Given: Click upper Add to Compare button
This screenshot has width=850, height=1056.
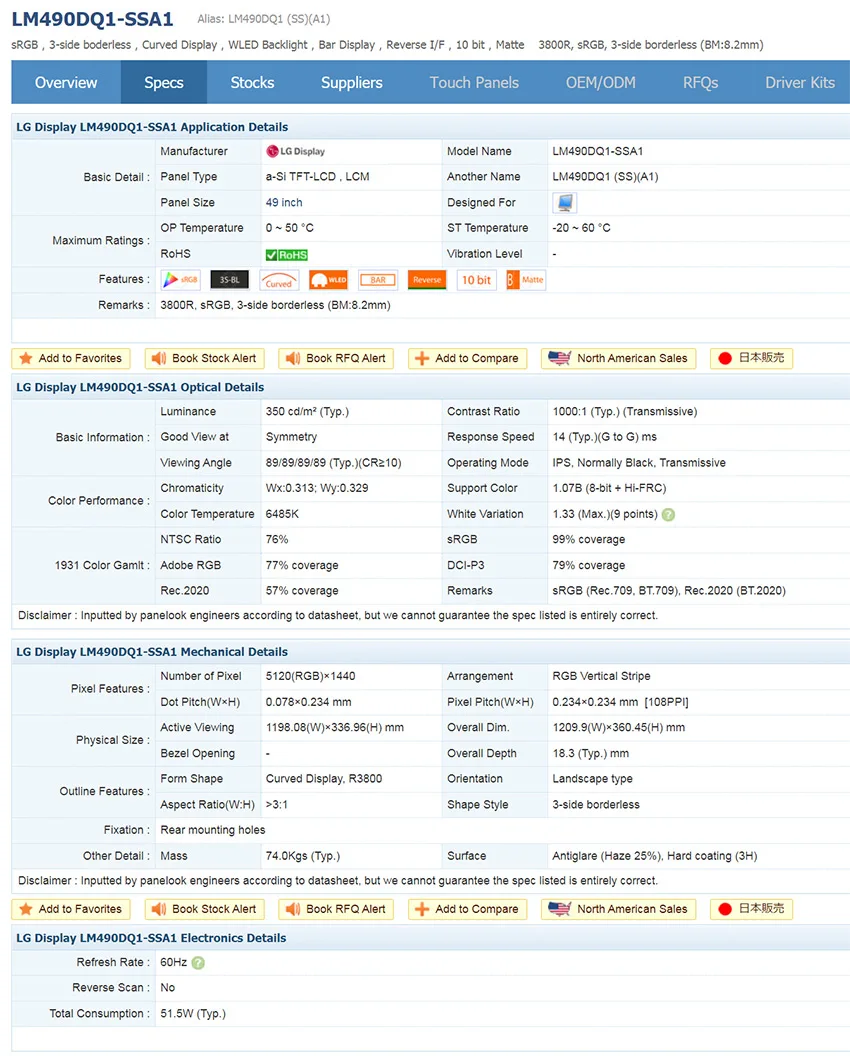Looking at the screenshot, I should pyautogui.click(x=467, y=358).
